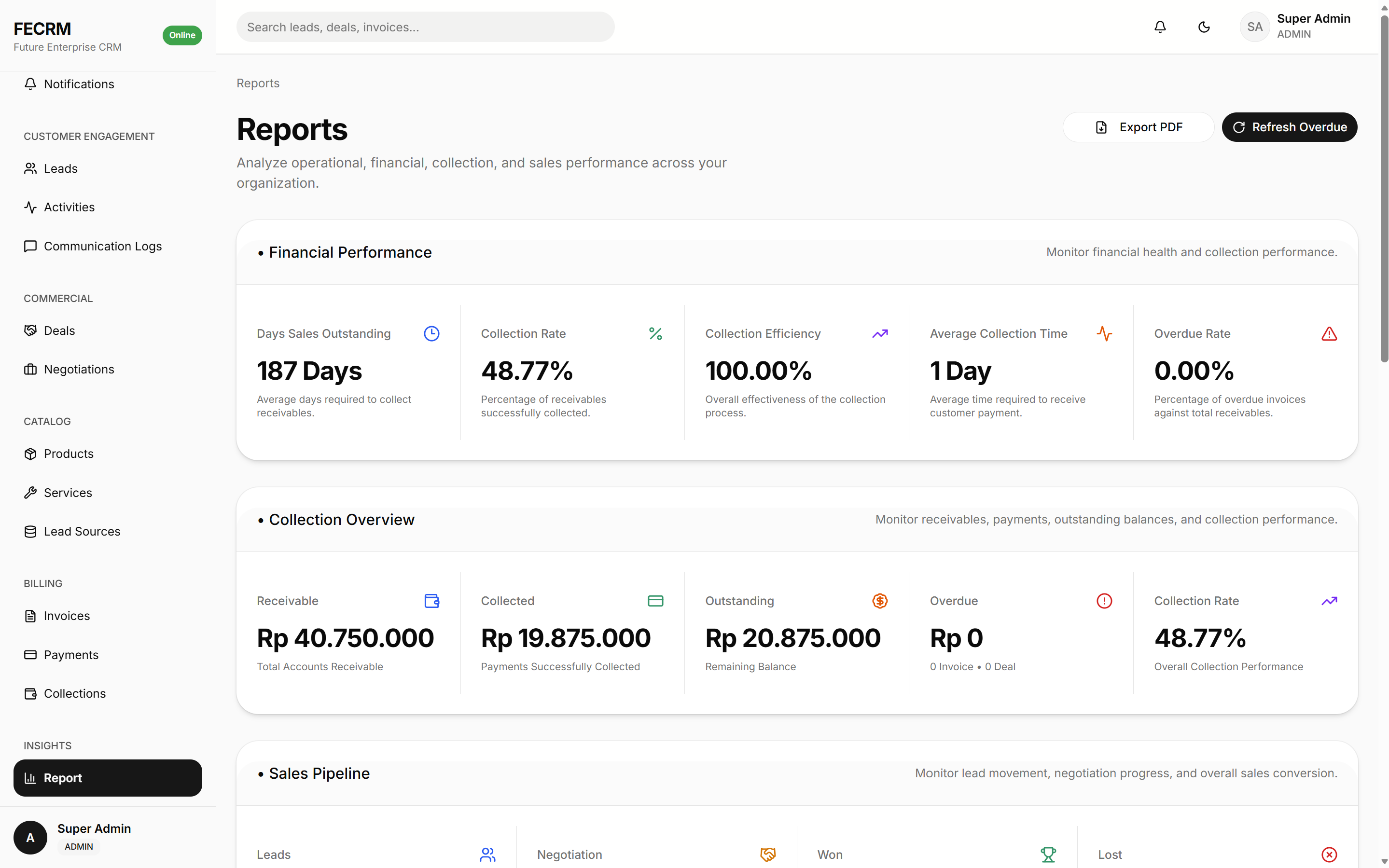Click the FECRM logo title
Image resolution: width=1389 pixels, height=868 pixels.
(x=42, y=28)
